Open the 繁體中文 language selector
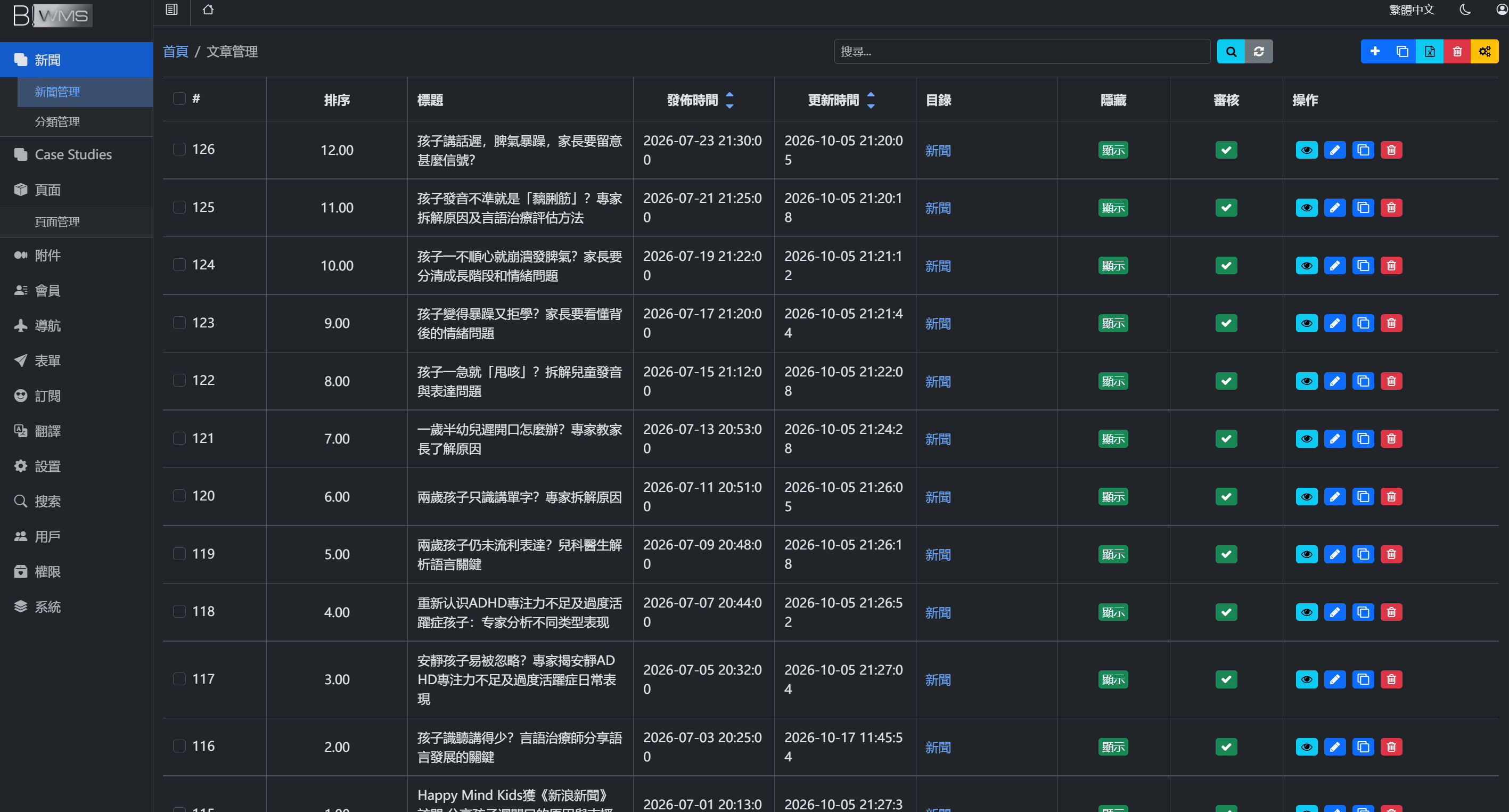This screenshot has height=812, width=1509. click(x=1411, y=10)
